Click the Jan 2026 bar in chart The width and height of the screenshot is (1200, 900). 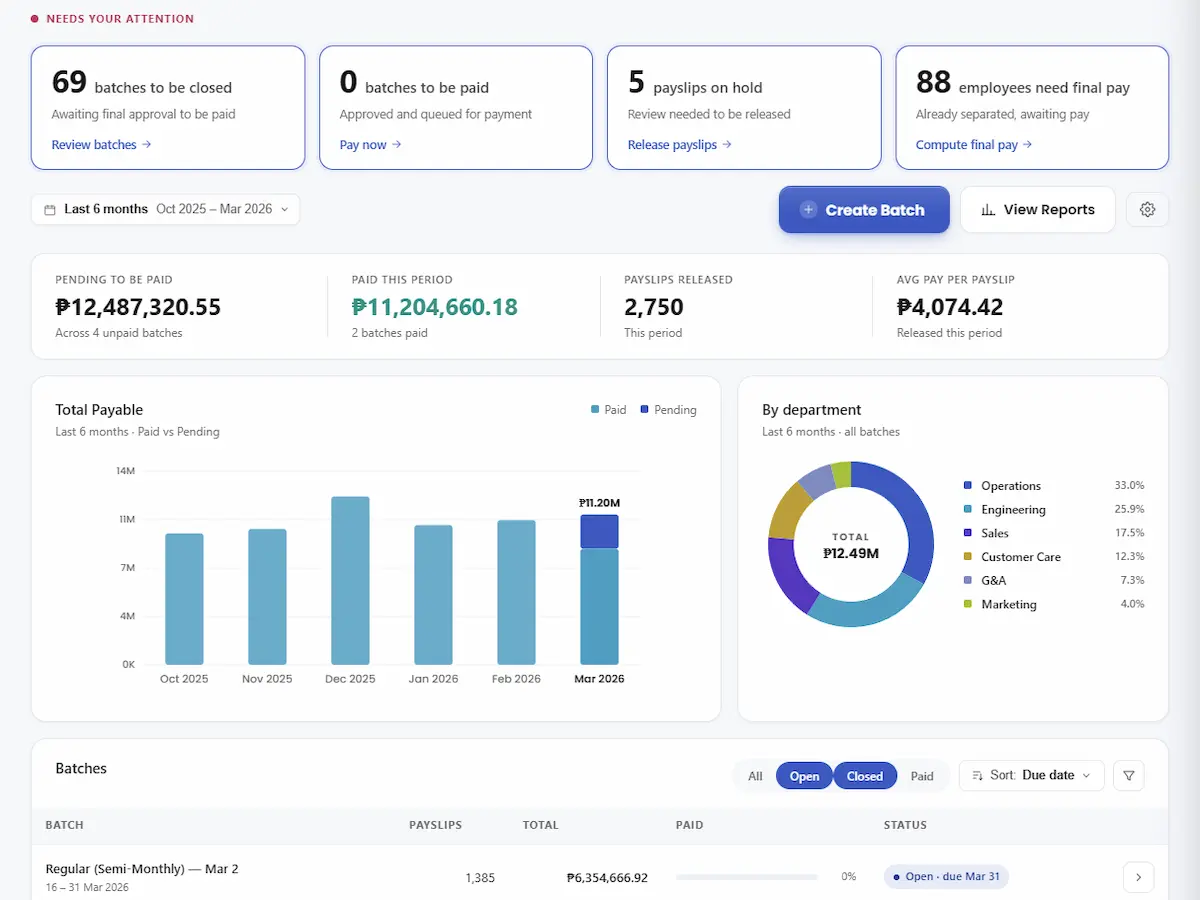point(433,595)
